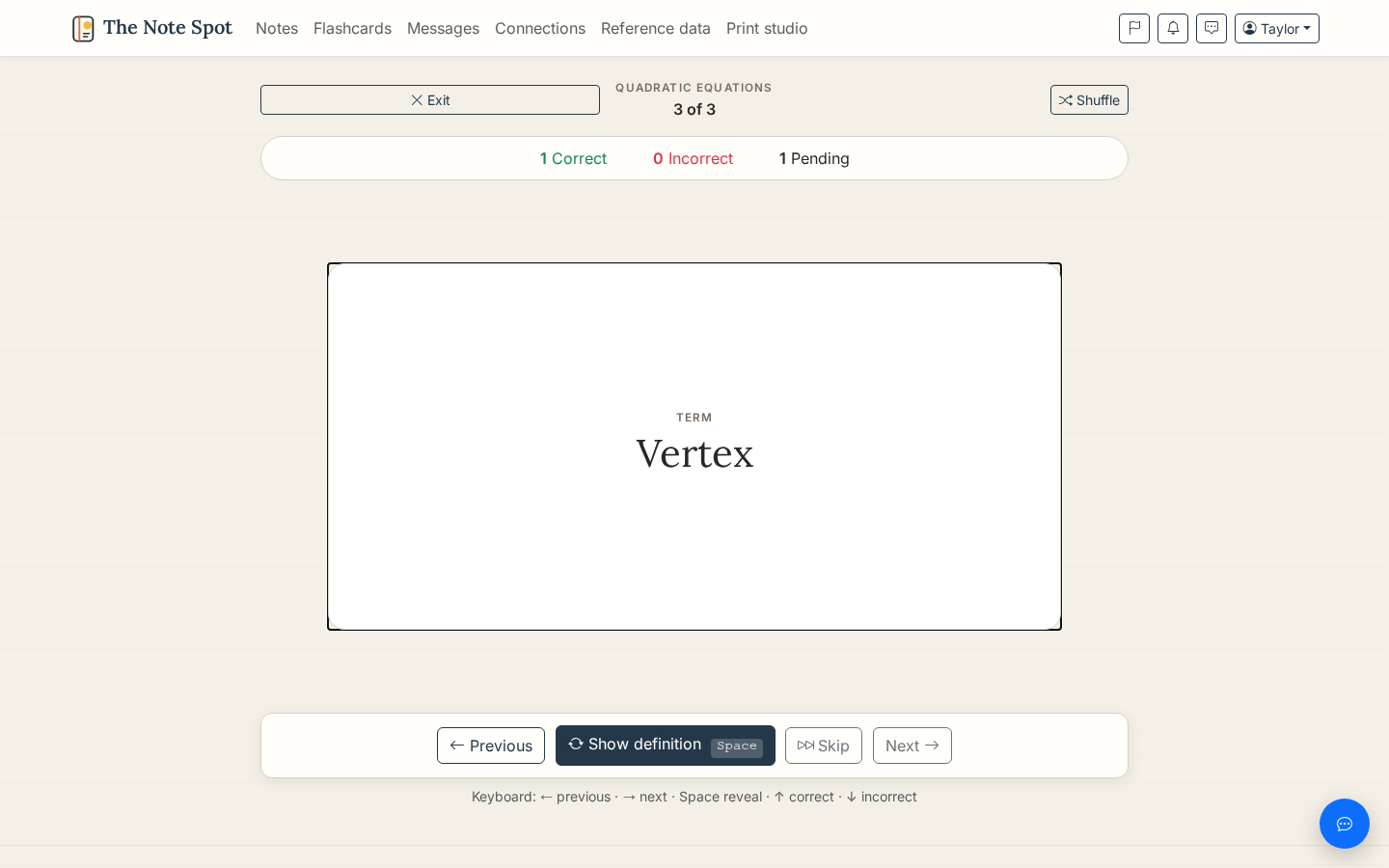
Task: Click The Note Spot brand title
Action: click(168, 28)
